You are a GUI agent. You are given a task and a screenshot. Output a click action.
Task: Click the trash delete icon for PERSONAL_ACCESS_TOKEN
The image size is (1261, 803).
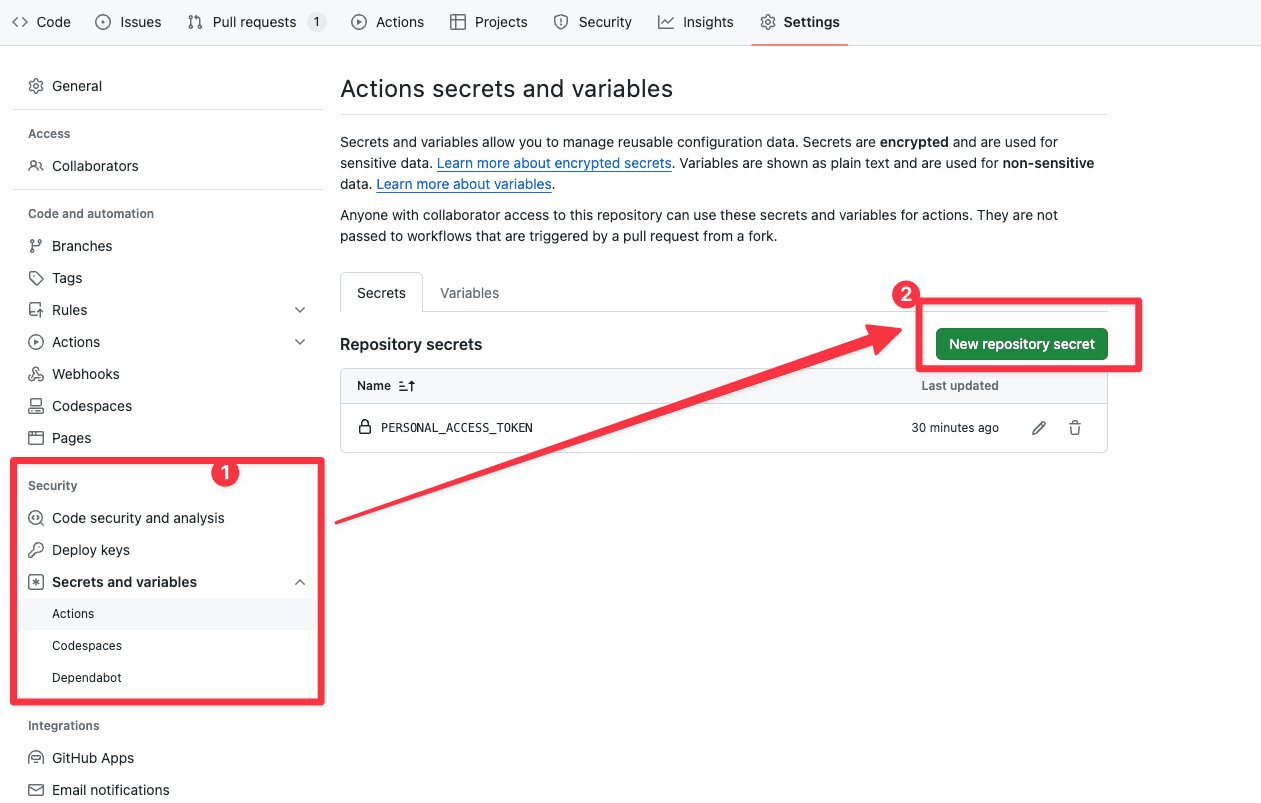coord(1075,428)
